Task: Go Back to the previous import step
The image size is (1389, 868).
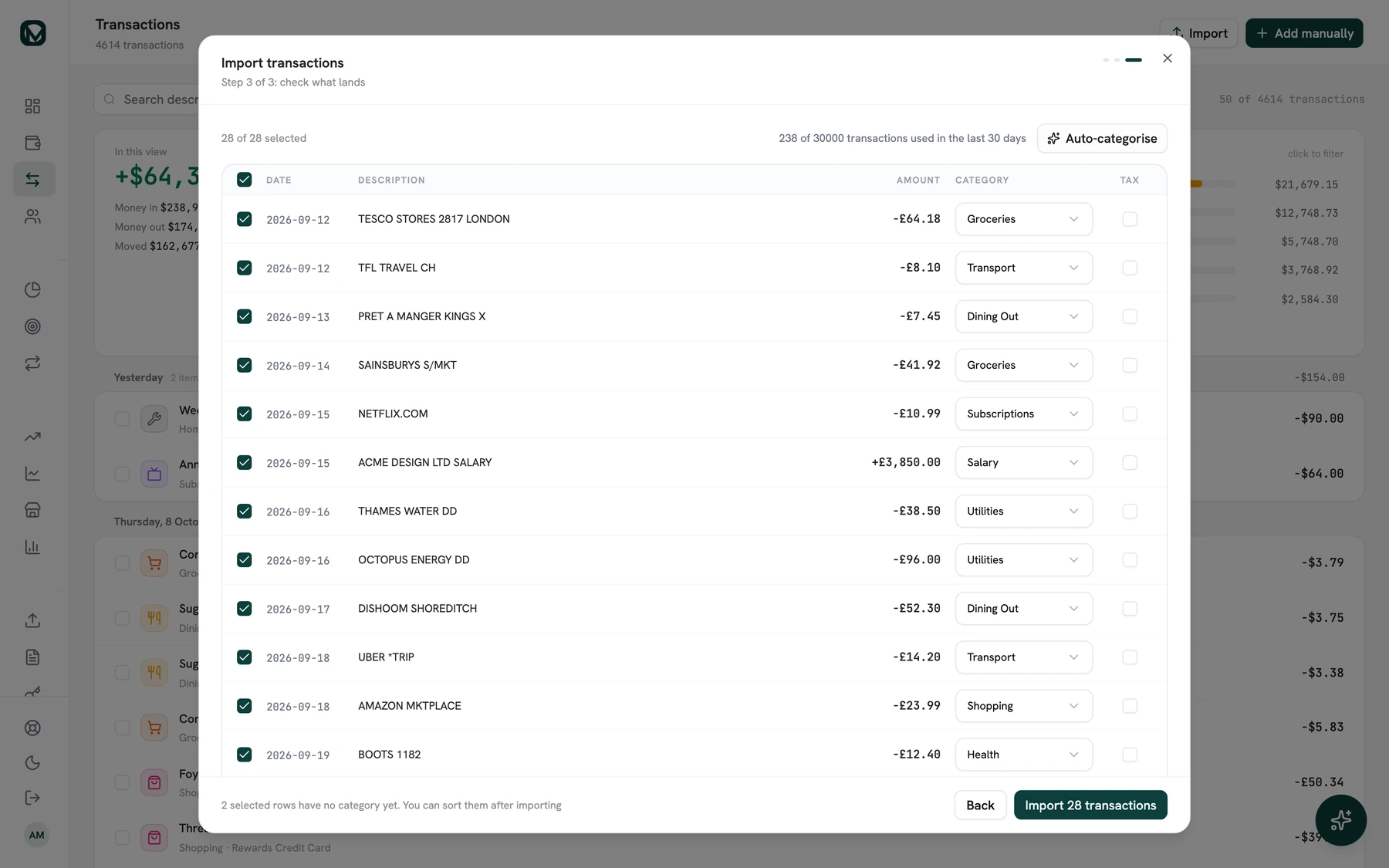Action: point(980,805)
